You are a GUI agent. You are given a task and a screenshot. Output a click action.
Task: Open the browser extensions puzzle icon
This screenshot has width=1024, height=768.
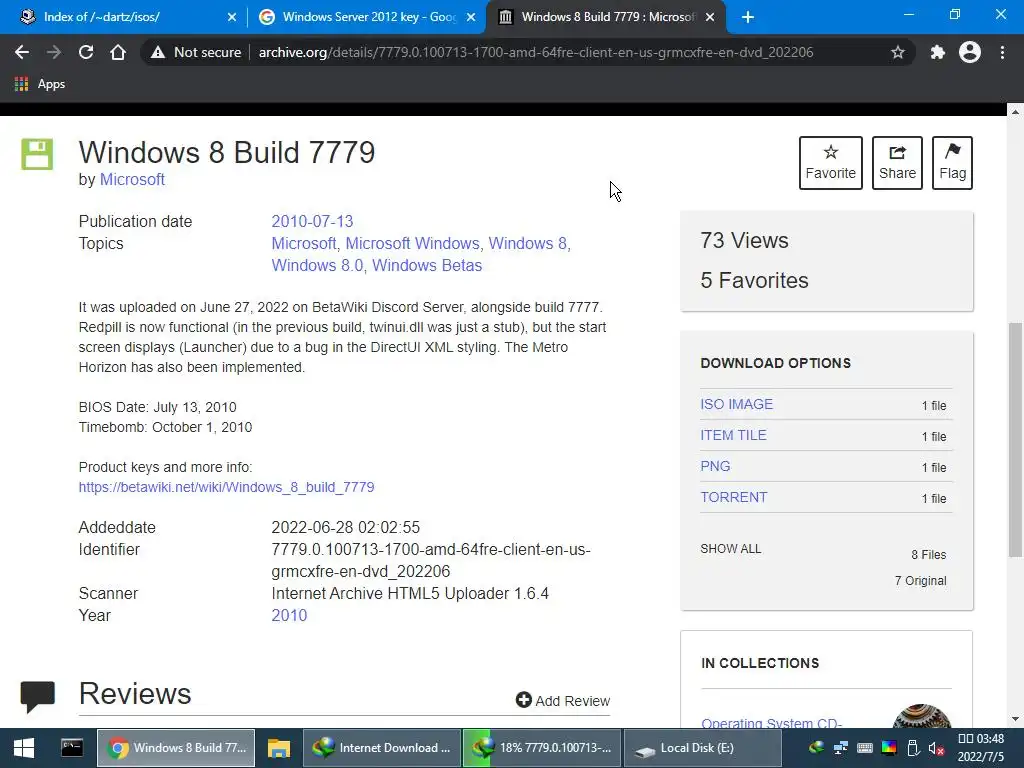coord(938,52)
